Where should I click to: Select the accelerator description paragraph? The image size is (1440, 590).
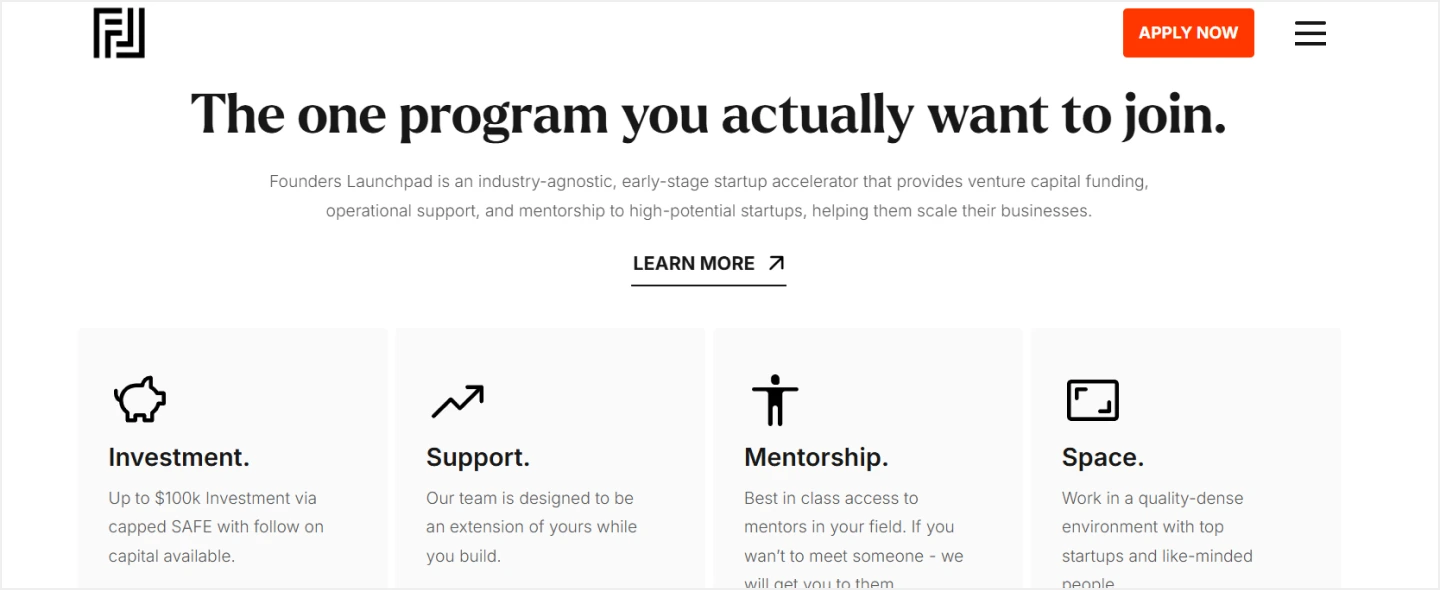(x=709, y=196)
